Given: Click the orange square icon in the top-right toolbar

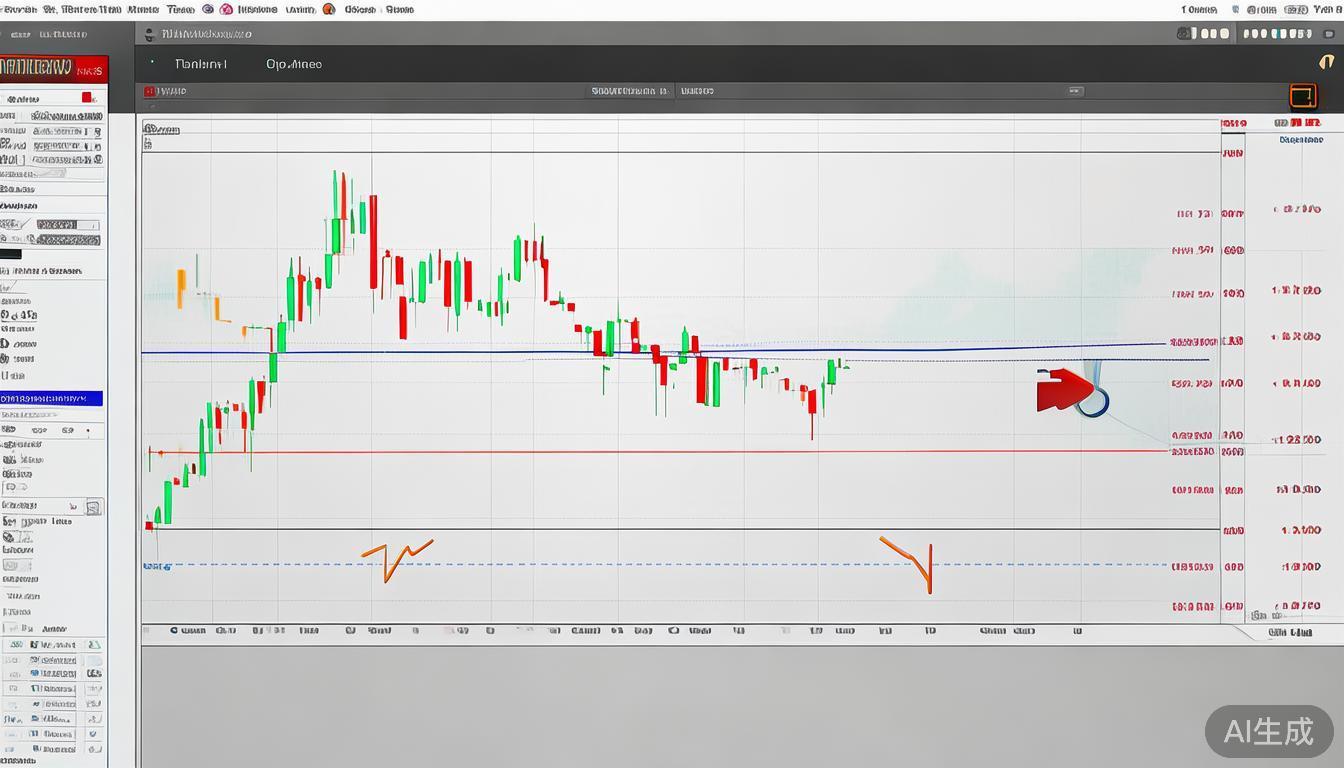Looking at the screenshot, I should 1303,97.
